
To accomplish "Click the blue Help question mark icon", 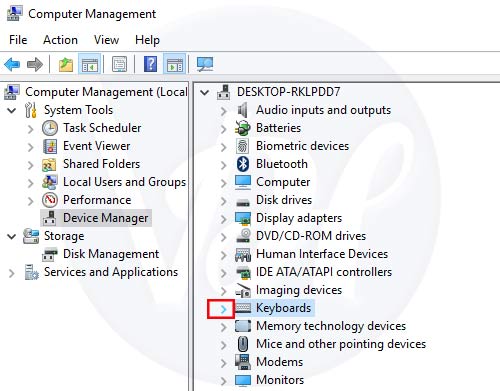I will pyautogui.click(x=150, y=64).
